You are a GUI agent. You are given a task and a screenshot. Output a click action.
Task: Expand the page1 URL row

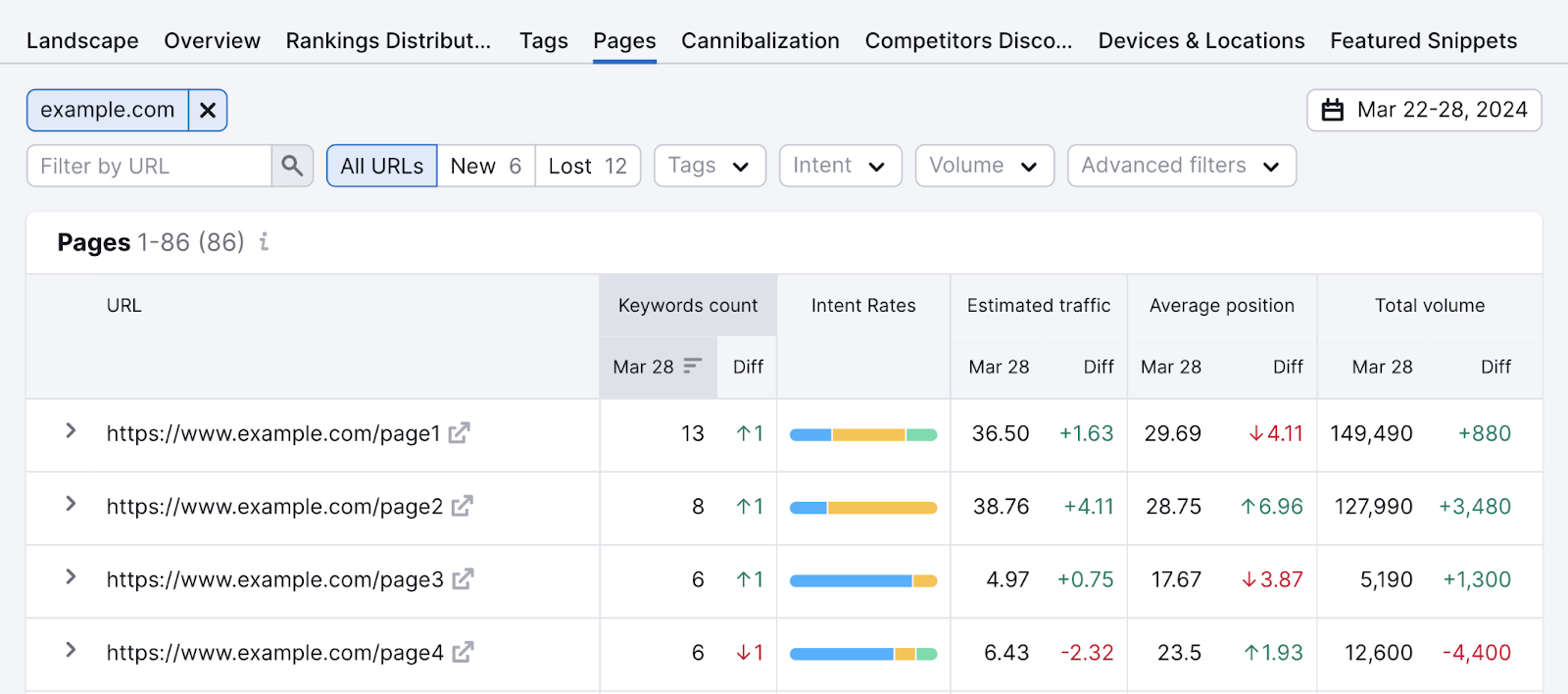point(71,431)
